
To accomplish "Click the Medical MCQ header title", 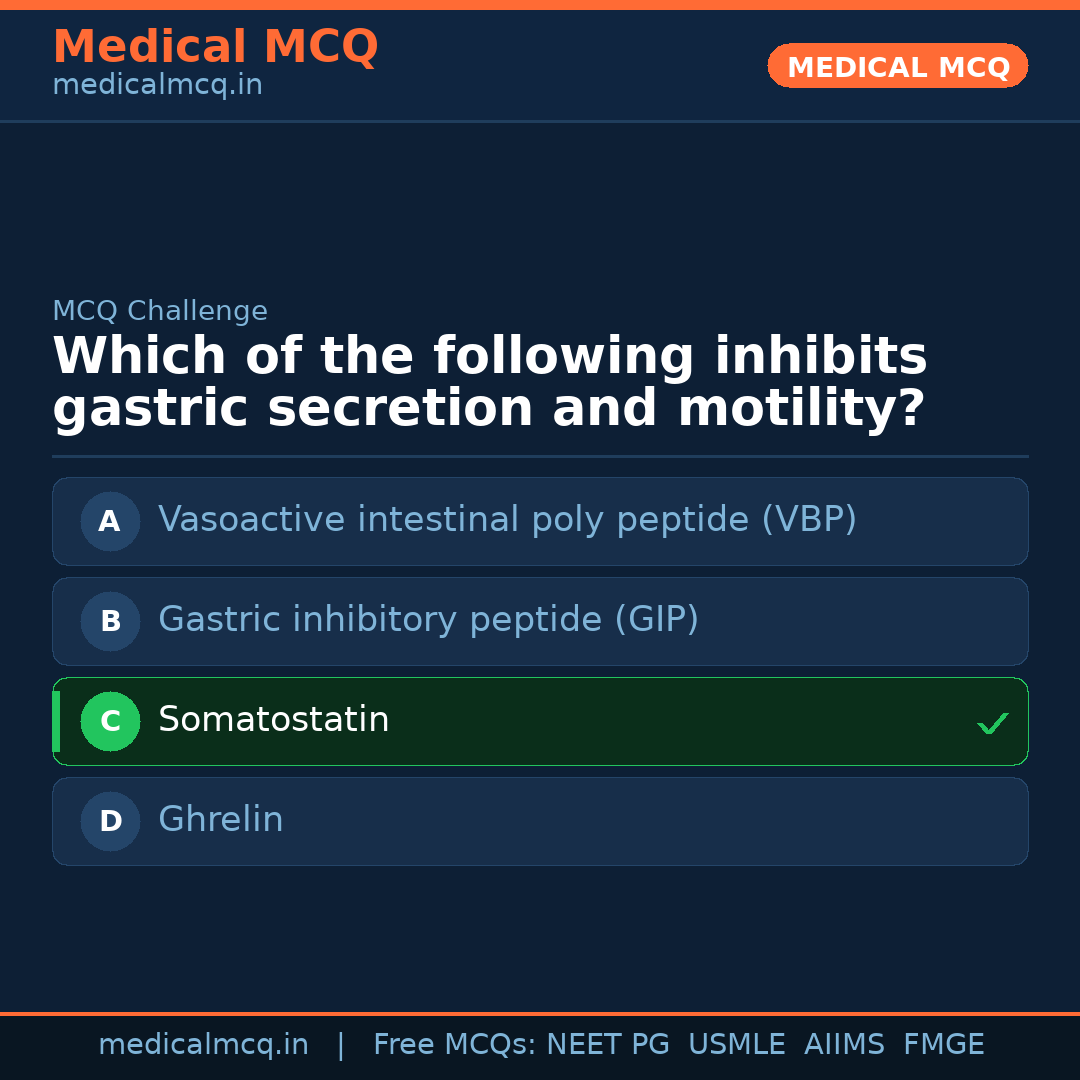I will pos(215,47).
